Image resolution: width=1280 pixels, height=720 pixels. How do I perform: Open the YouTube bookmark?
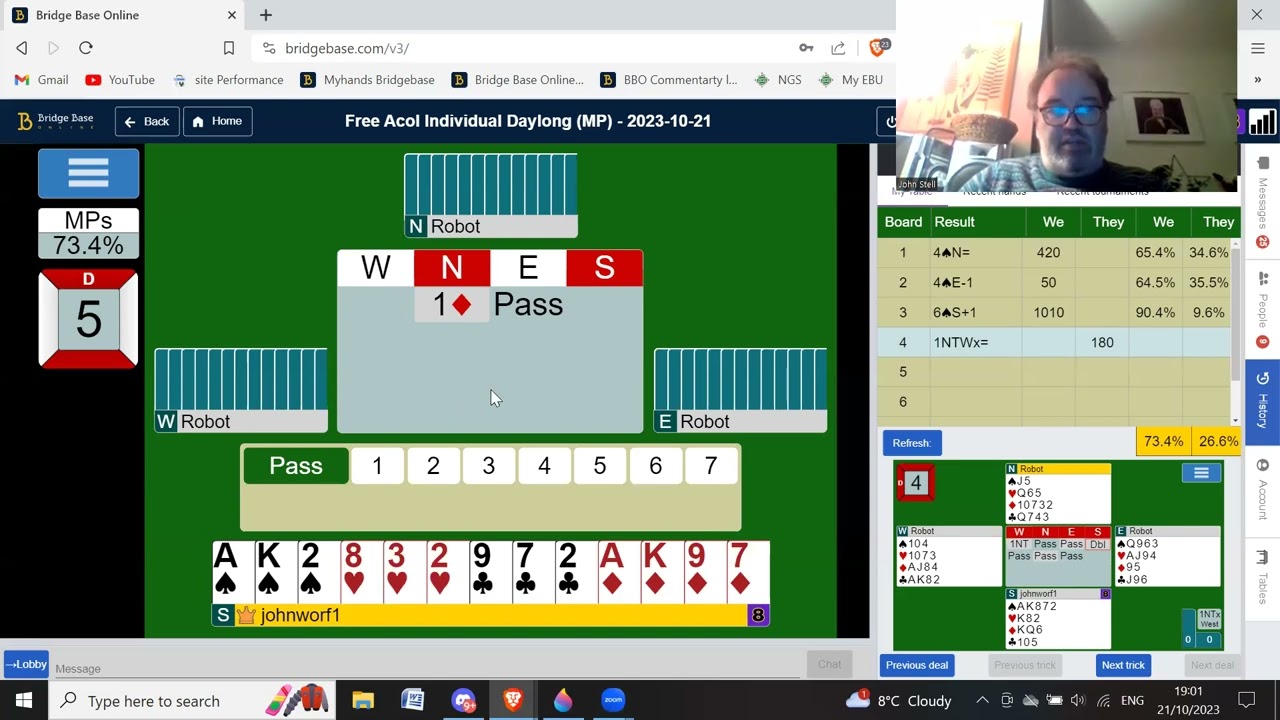coord(120,80)
